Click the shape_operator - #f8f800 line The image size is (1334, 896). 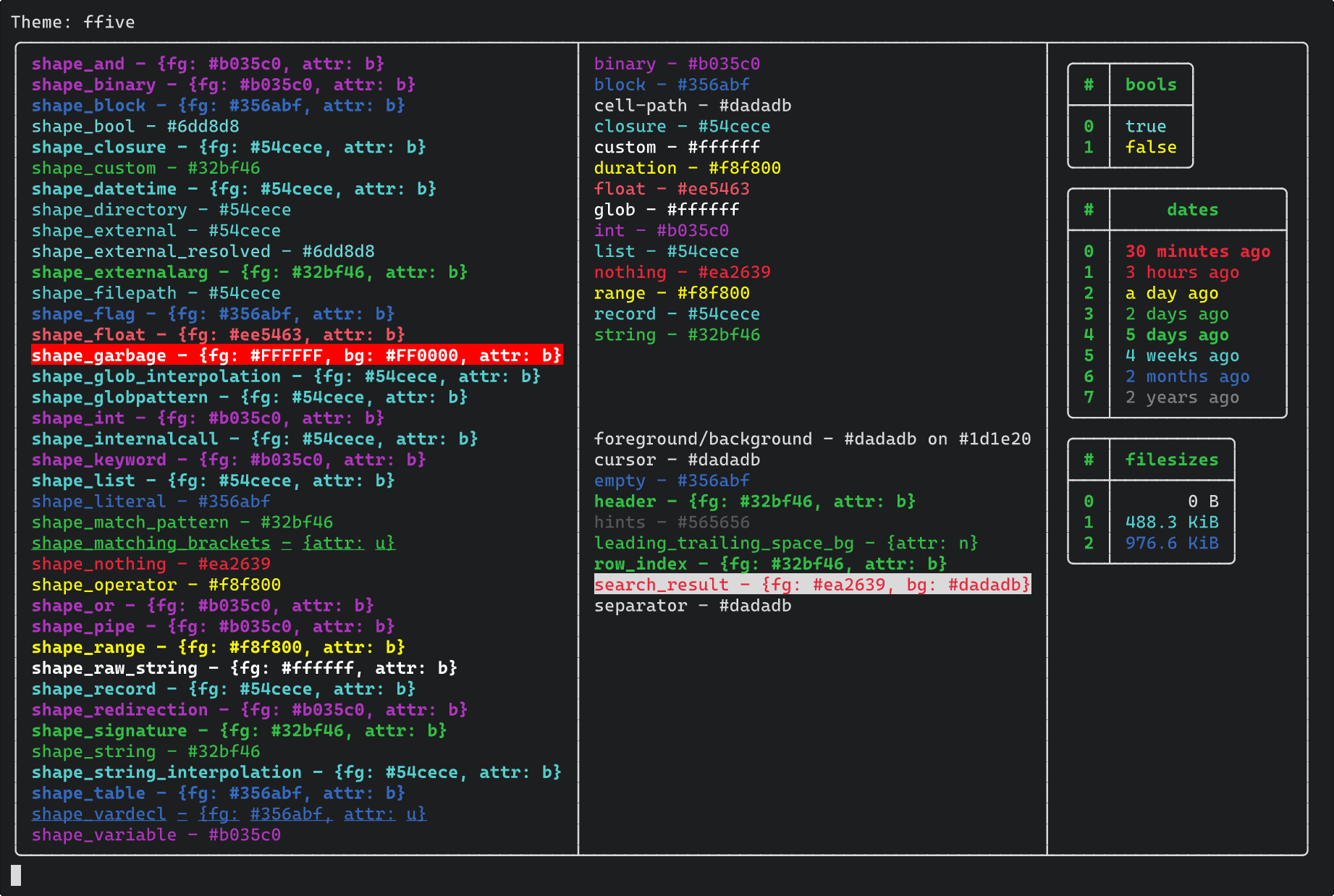[x=156, y=585]
